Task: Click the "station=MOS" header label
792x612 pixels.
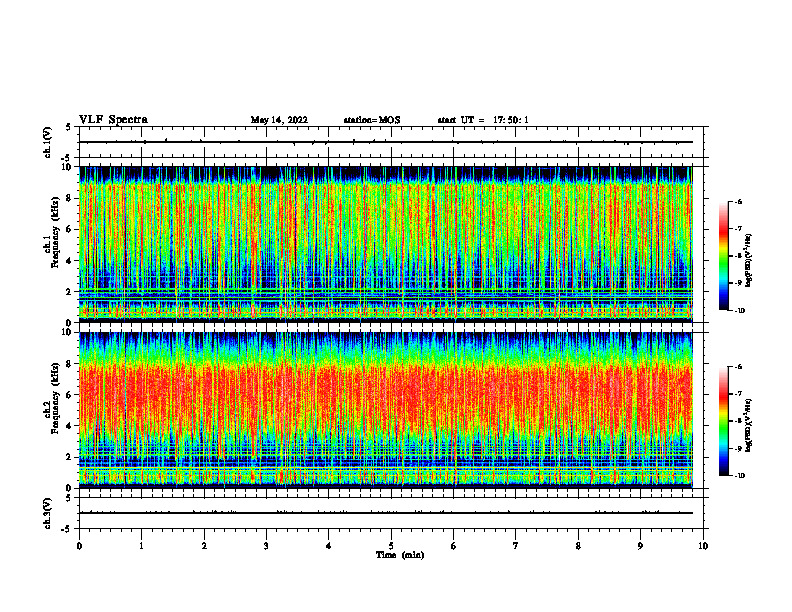Action: pyautogui.click(x=372, y=120)
